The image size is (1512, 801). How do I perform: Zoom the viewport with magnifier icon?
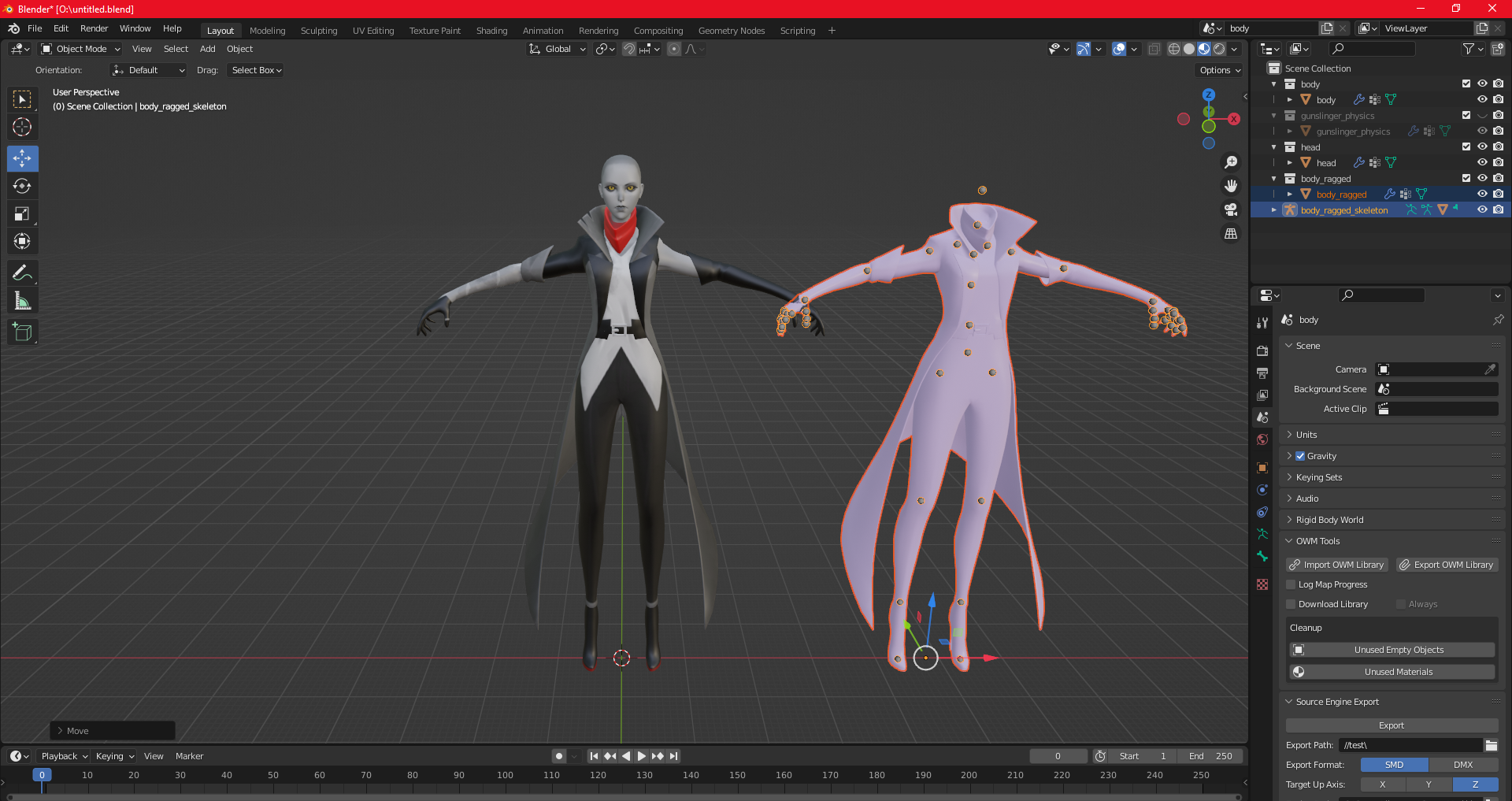tap(1231, 162)
